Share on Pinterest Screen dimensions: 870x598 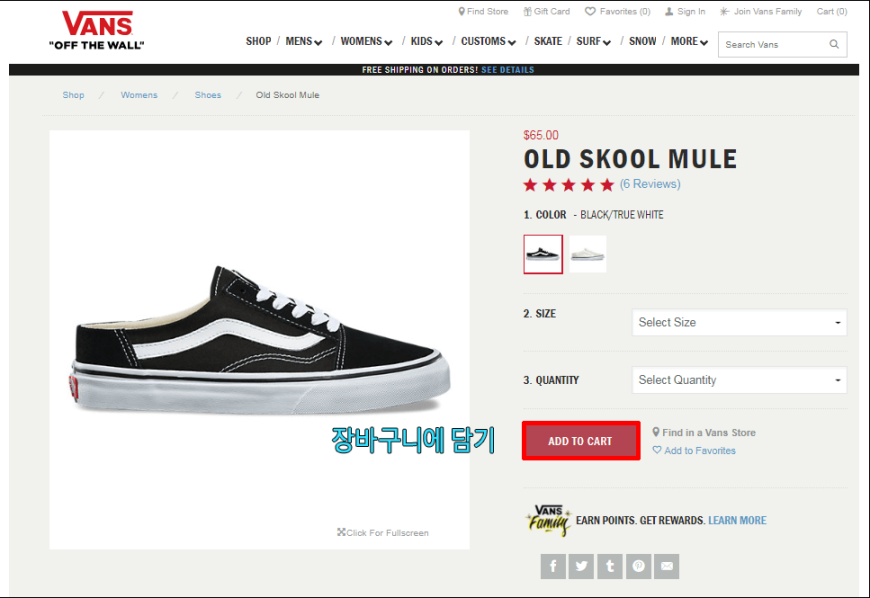(x=639, y=566)
